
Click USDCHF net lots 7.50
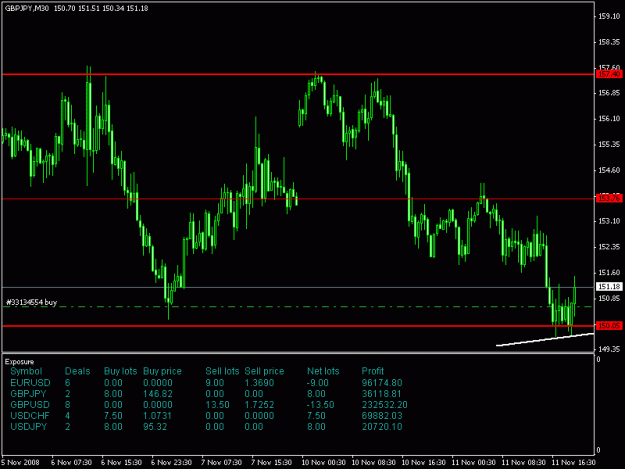316,416
